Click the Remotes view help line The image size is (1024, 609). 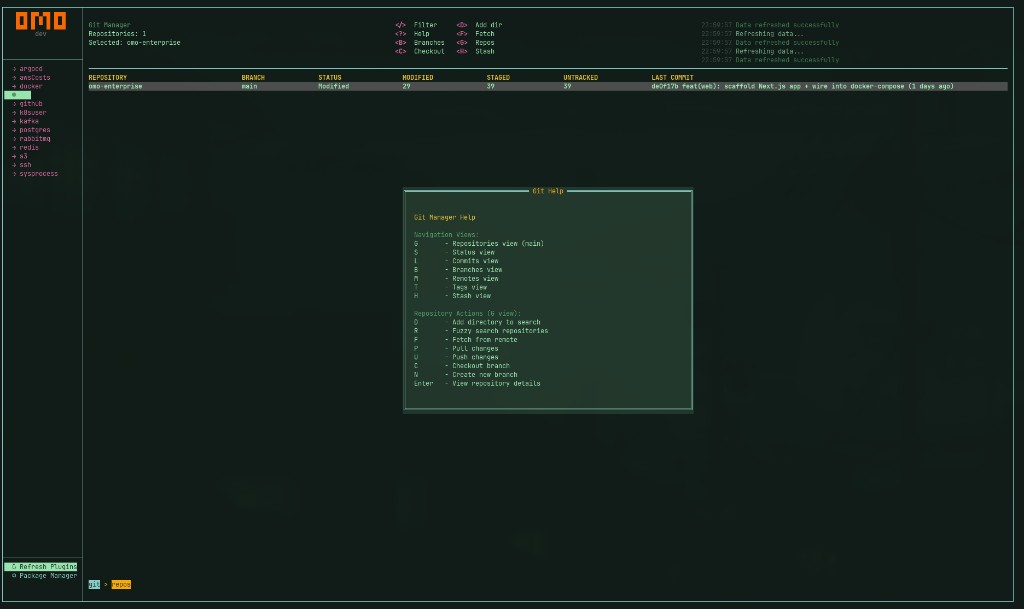[x=456, y=279]
